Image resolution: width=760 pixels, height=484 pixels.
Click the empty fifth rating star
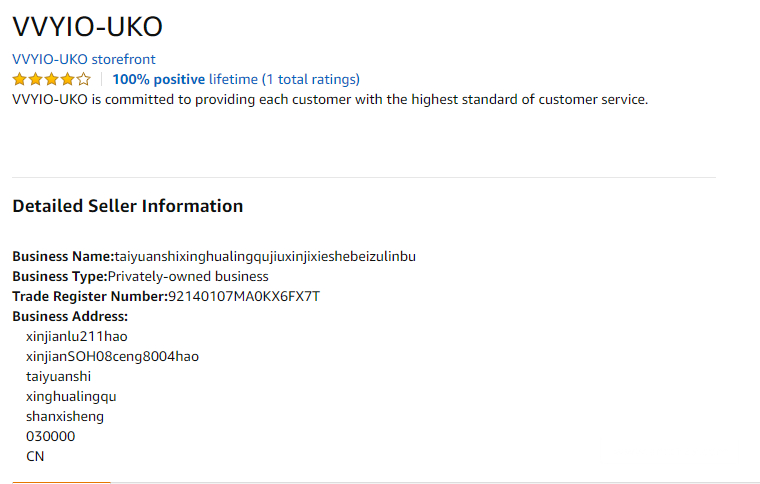pos(83,79)
